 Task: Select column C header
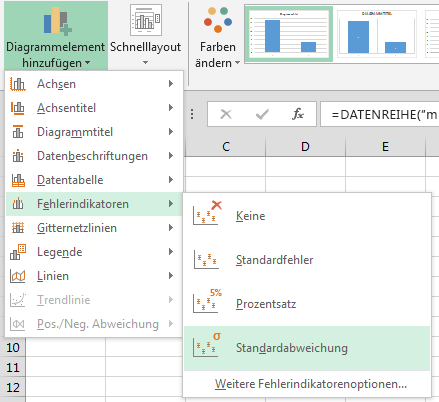pos(226,146)
